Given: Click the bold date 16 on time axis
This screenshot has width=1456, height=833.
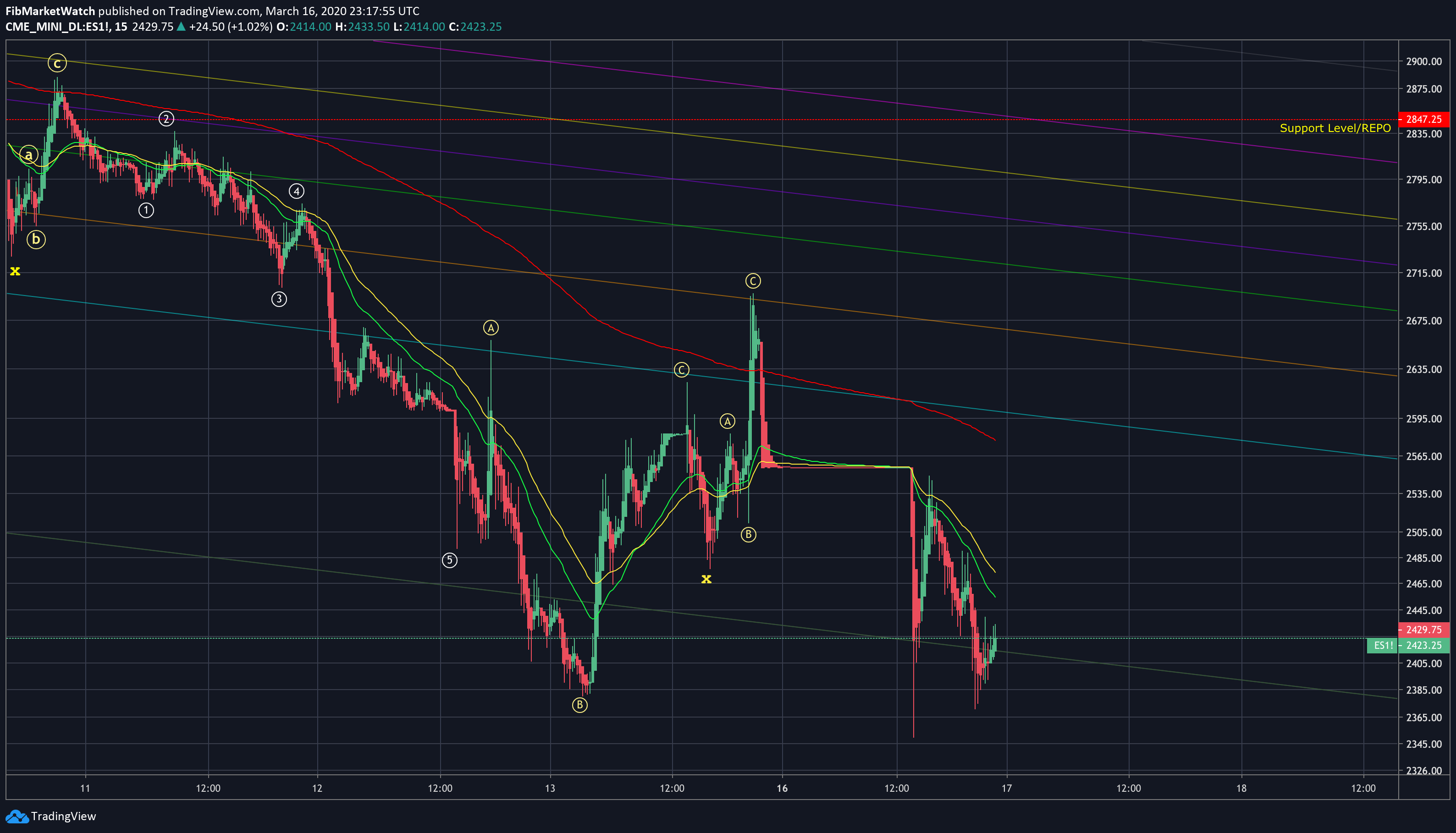Looking at the screenshot, I should click(x=783, y=789).
